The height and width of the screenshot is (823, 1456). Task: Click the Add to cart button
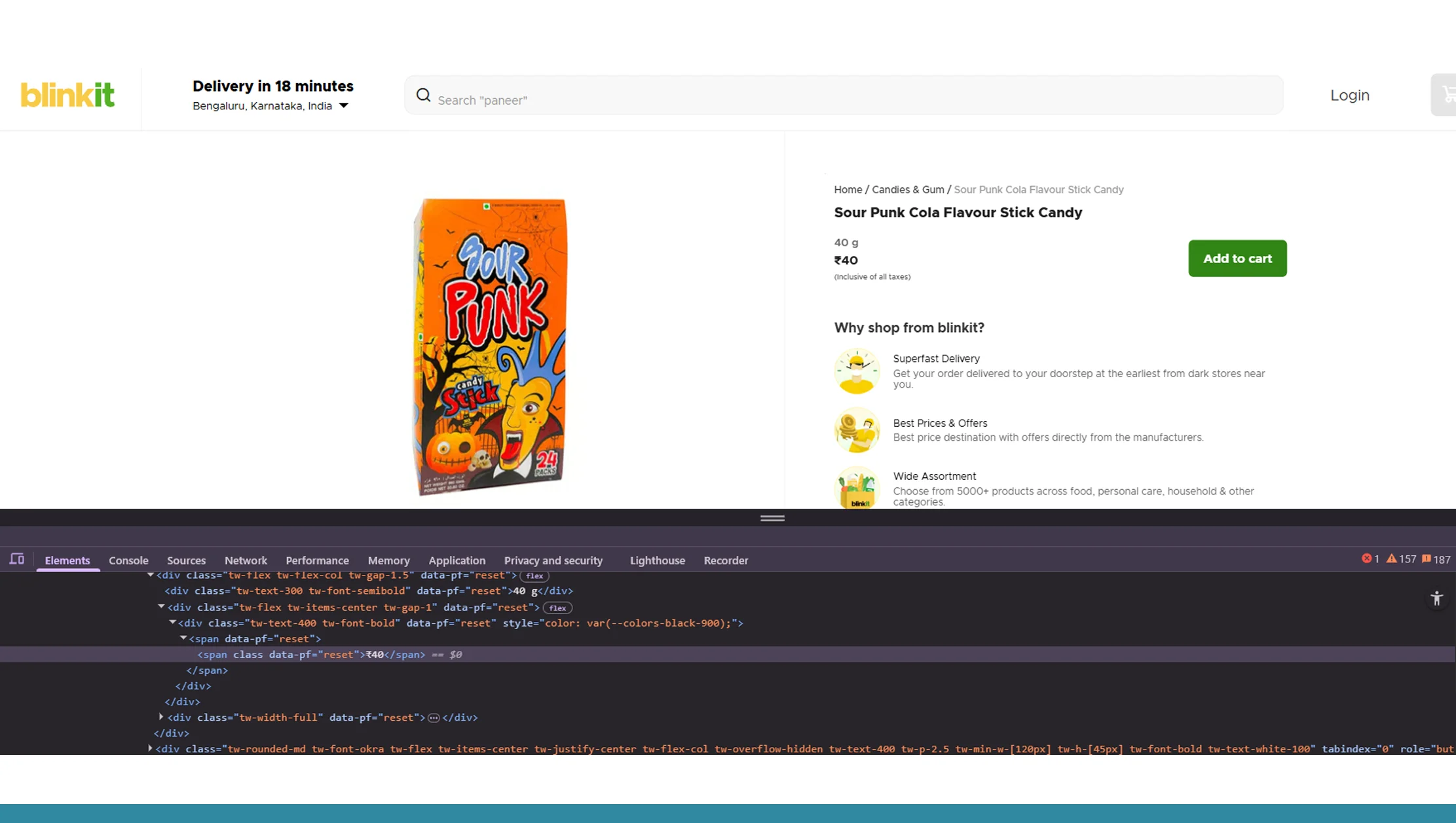(1237, 259)
